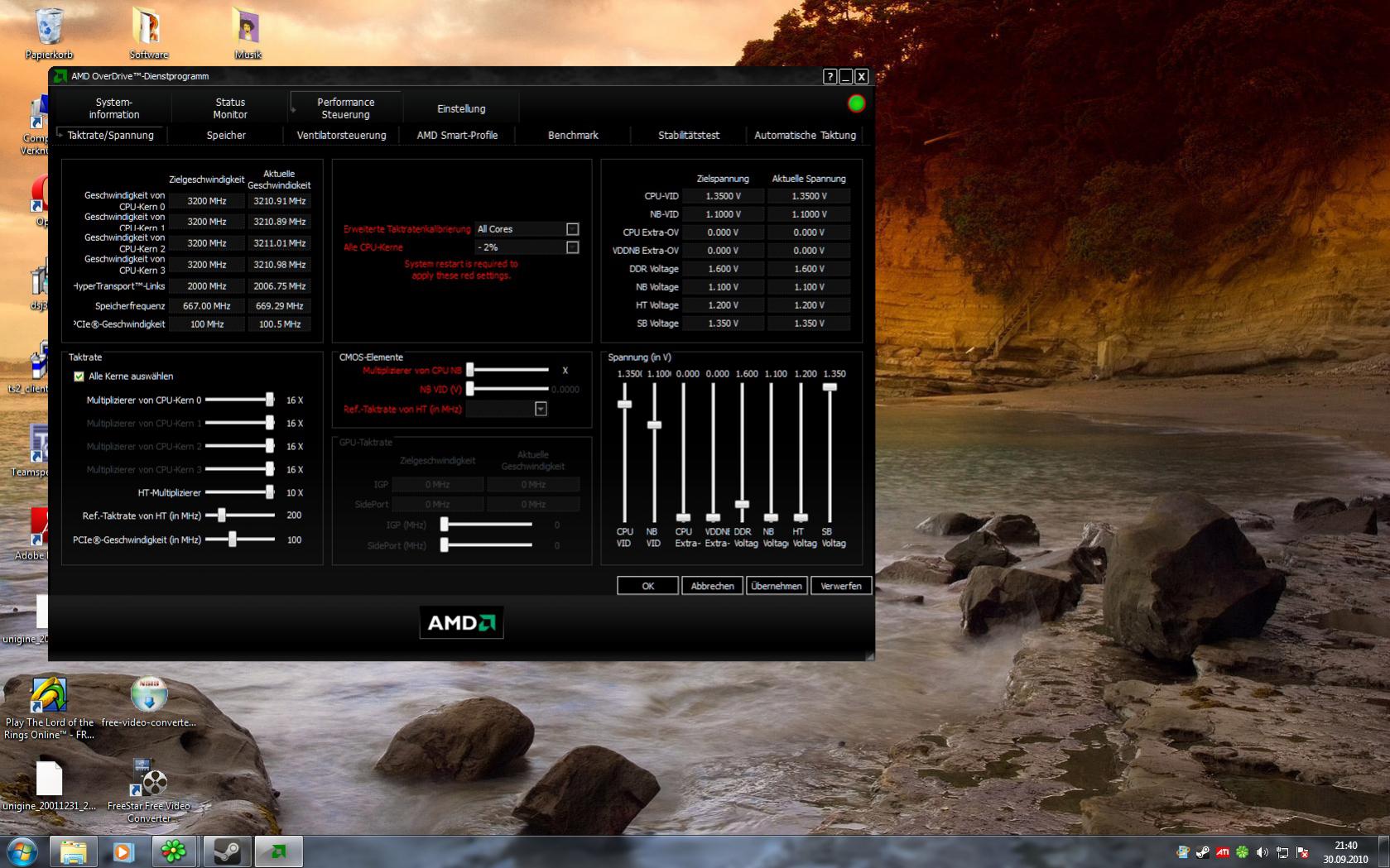The height and width of the screenshot is (868, 1390).
Task: Switch to Steam in the taskbar
Action: pyautogui.click(x=227, y=851)
